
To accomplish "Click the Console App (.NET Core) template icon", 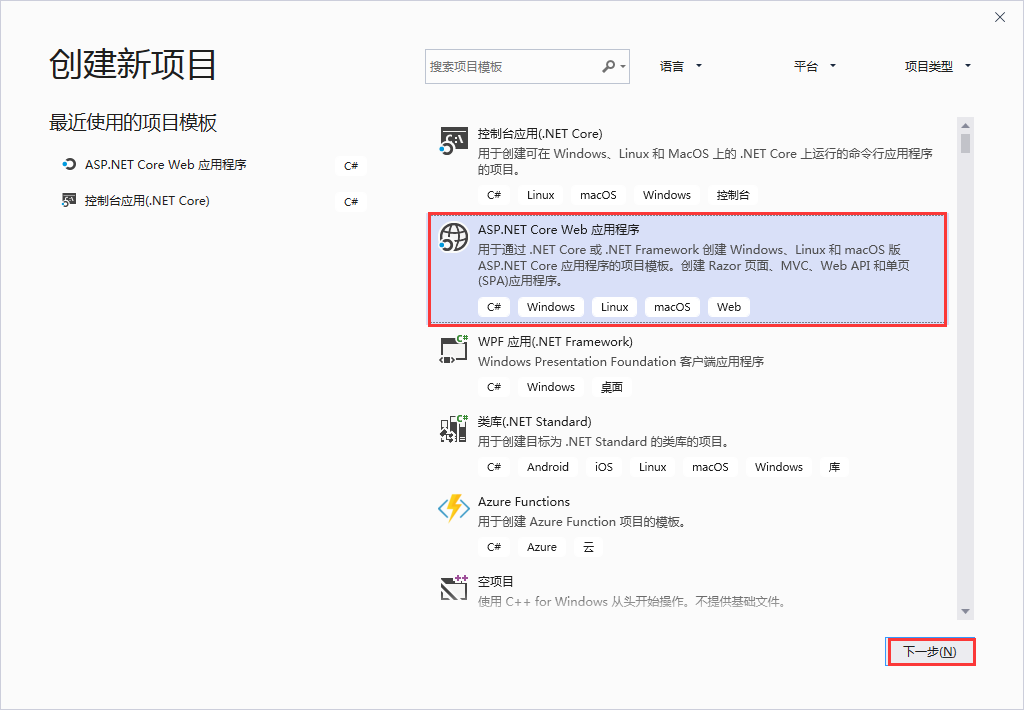I will pos(454,141).
